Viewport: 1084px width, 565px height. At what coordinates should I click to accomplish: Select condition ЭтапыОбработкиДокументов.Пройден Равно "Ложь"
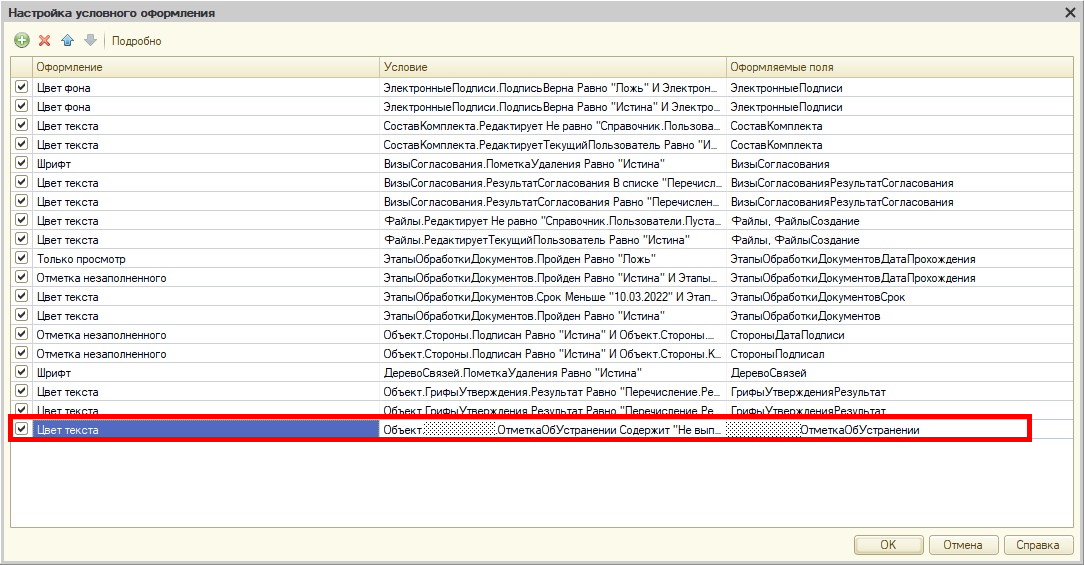[552, 259]
